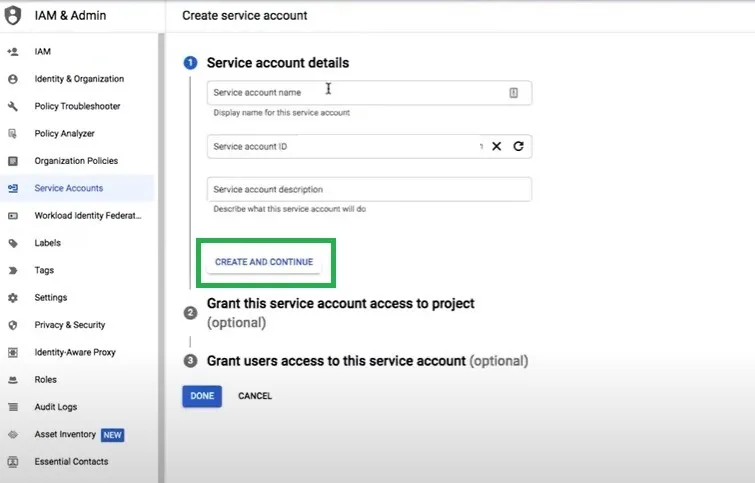Click 'Describe what this service account will do' hint
This screenshot has width=755, height=483.
coord(289,209)
